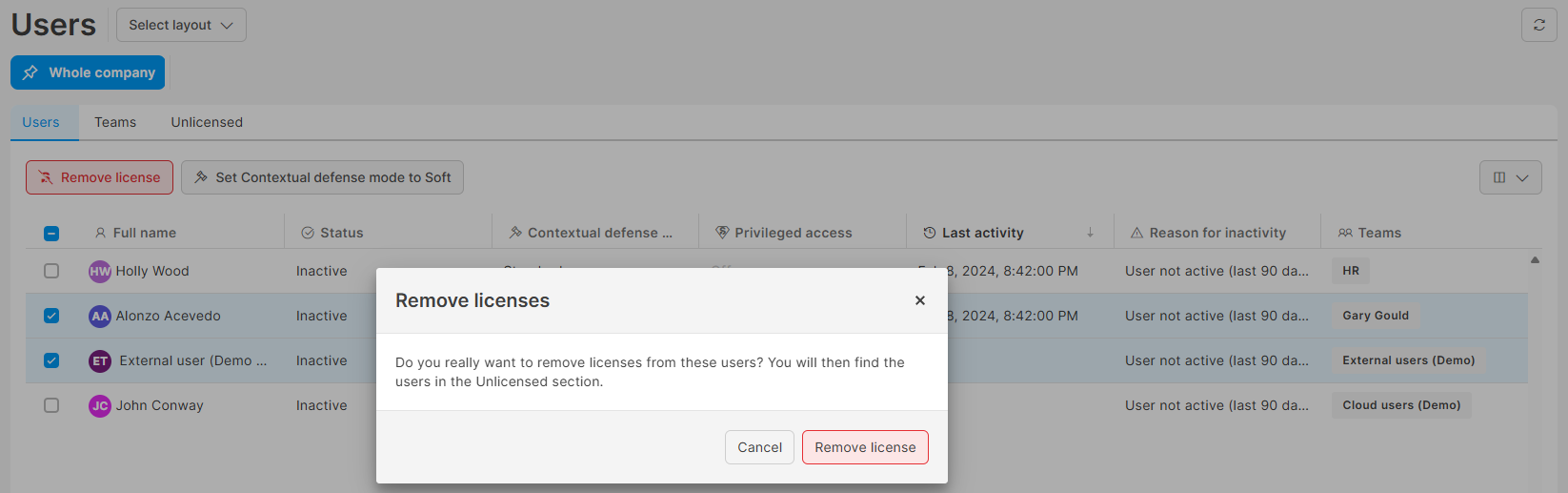Click the refresh icon at top right
Screen dimensions: 1568x493
(1538, 25)
